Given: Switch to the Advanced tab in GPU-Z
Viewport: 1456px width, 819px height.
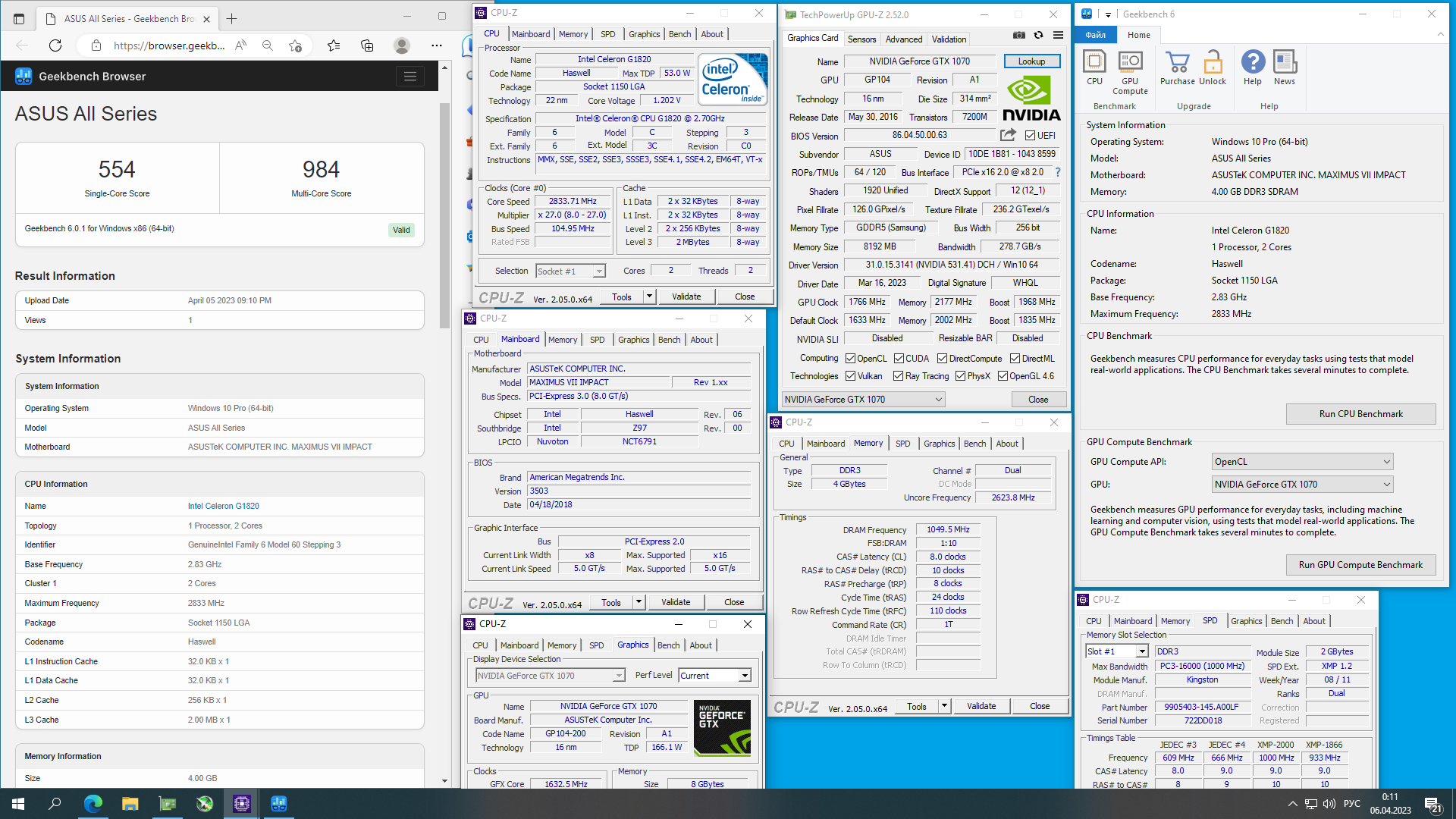Looking at the screenshot, I should click(904, 39).
